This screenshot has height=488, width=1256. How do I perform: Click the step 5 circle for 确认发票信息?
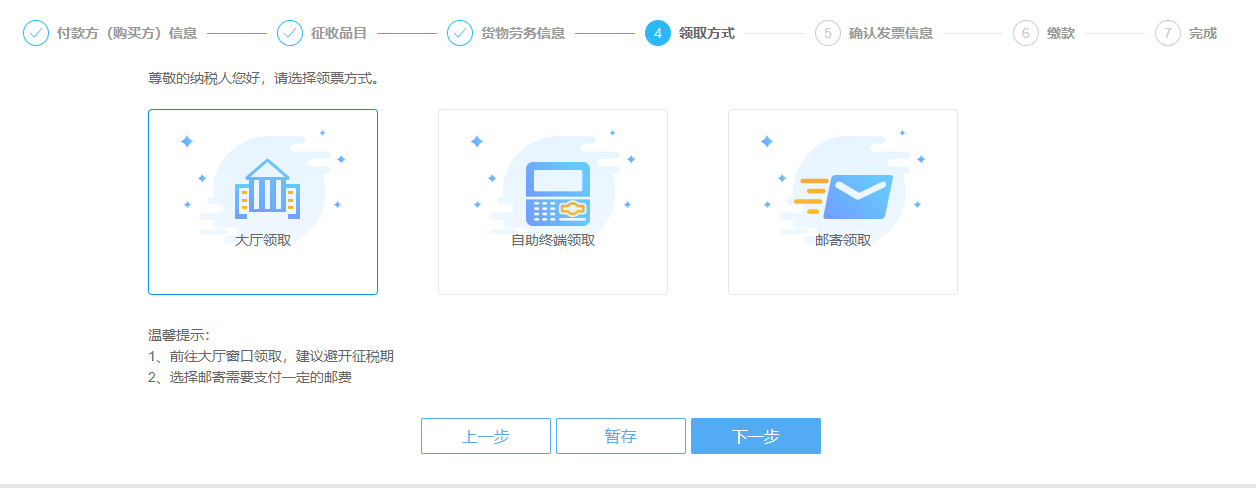828,33
